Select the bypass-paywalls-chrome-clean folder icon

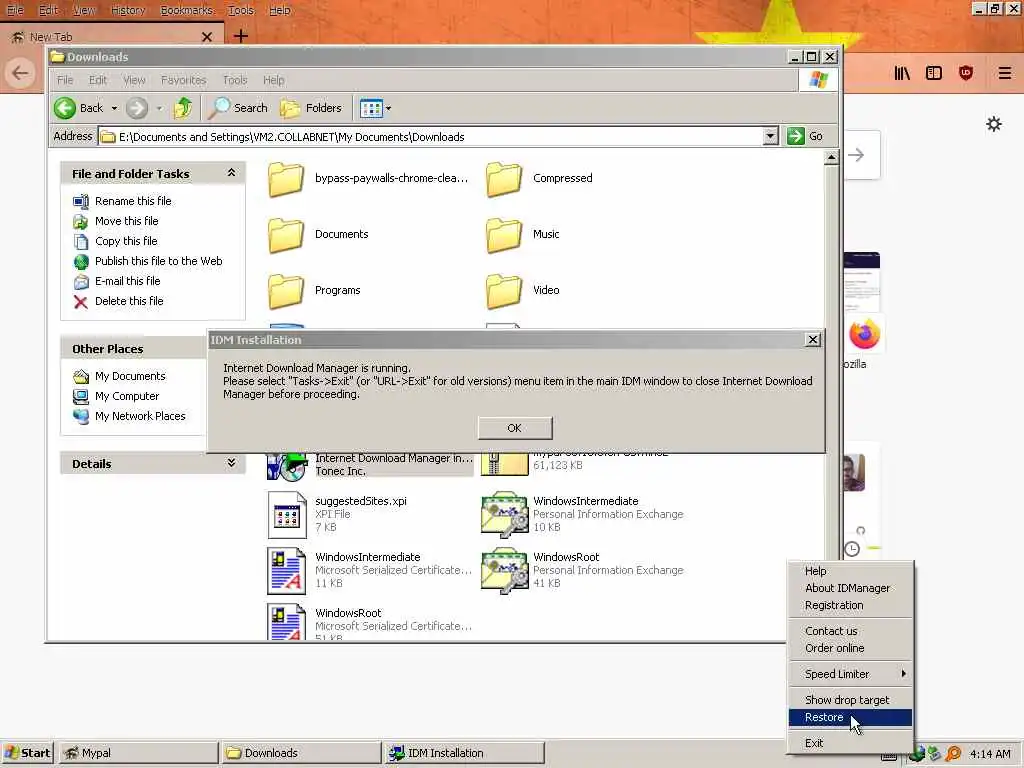[x=286, y=179]
